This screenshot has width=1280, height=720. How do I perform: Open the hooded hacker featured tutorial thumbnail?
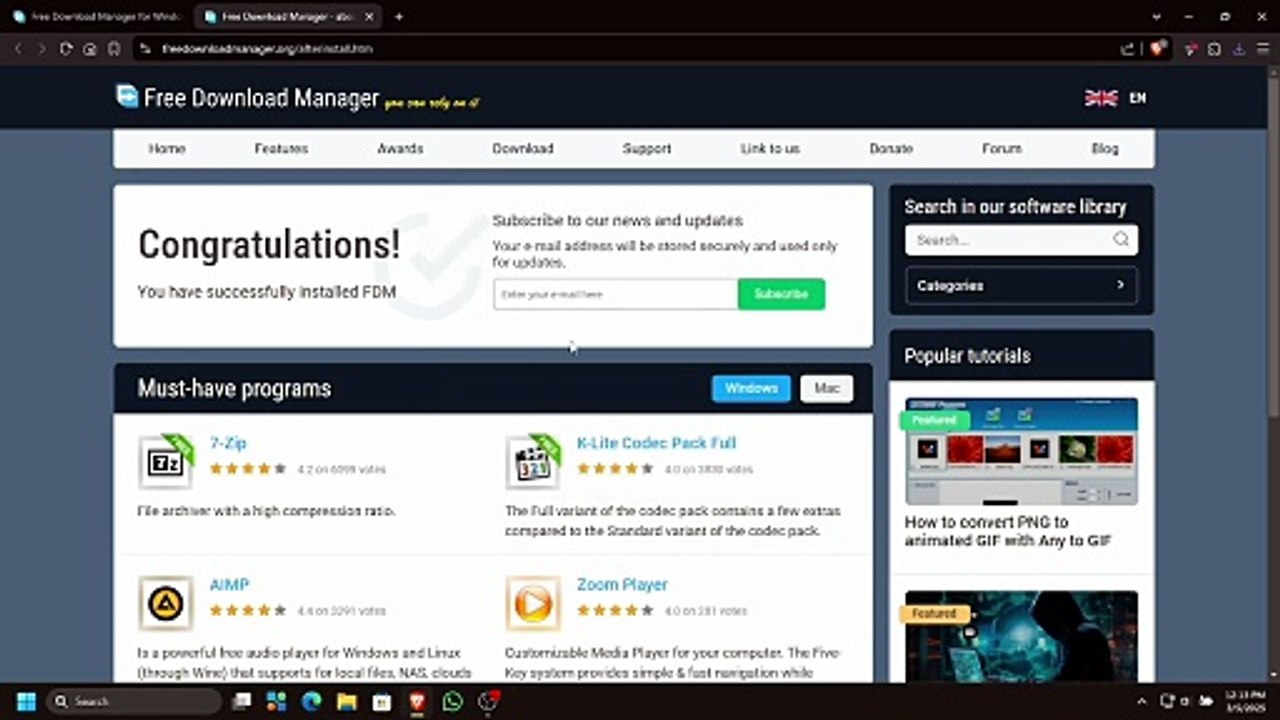click(x=1021, y=637)
